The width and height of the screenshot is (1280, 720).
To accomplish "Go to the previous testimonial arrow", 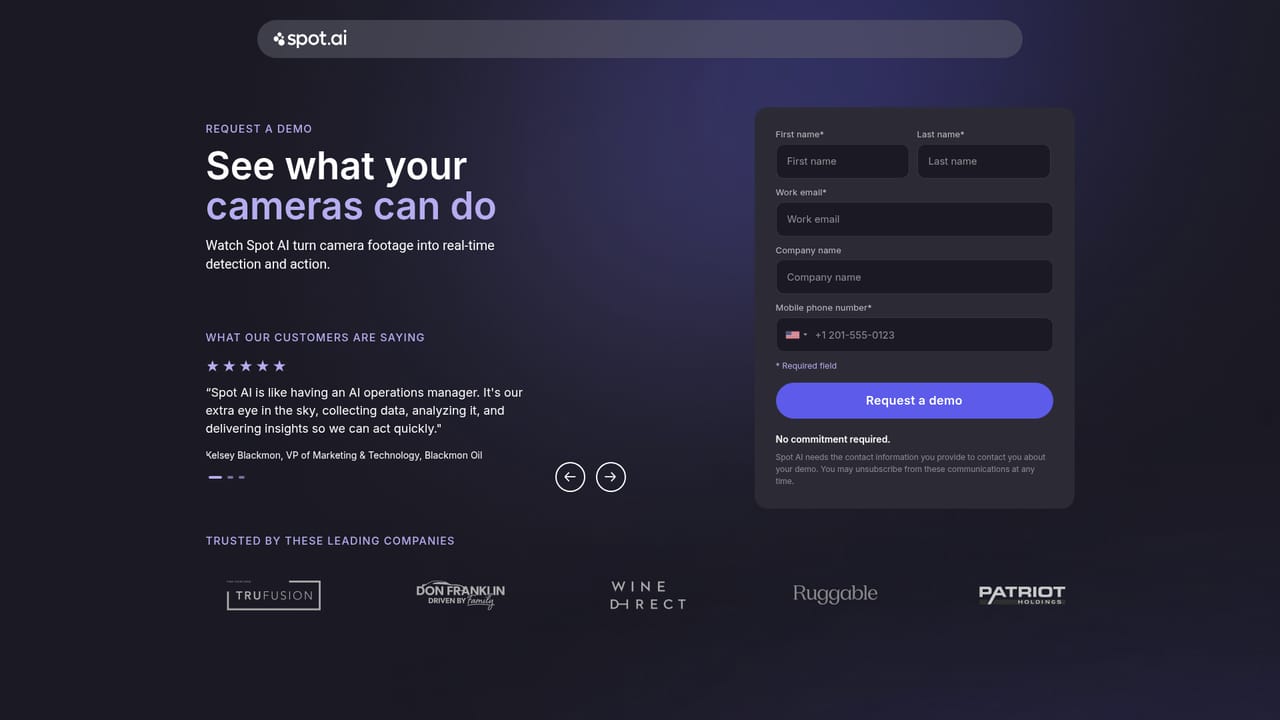I will click(x=570, y=477).
